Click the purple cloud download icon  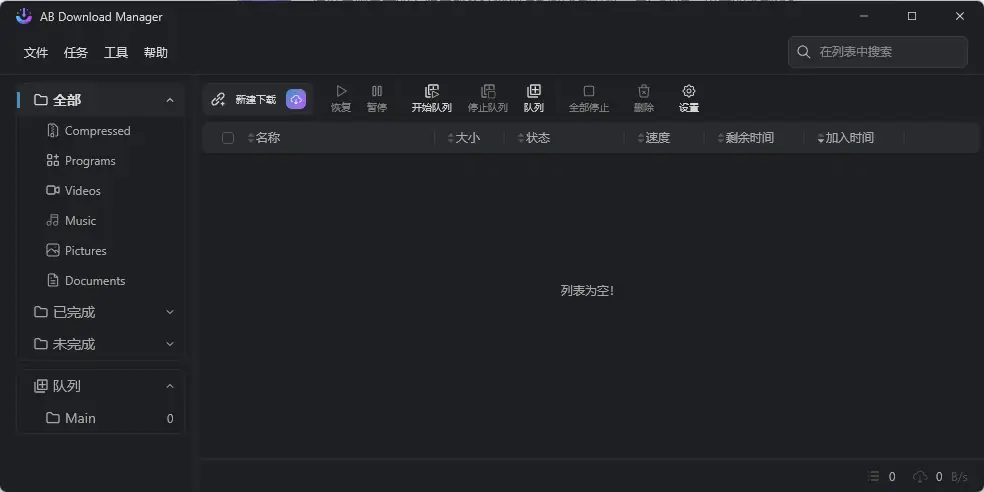click(296, 99)
